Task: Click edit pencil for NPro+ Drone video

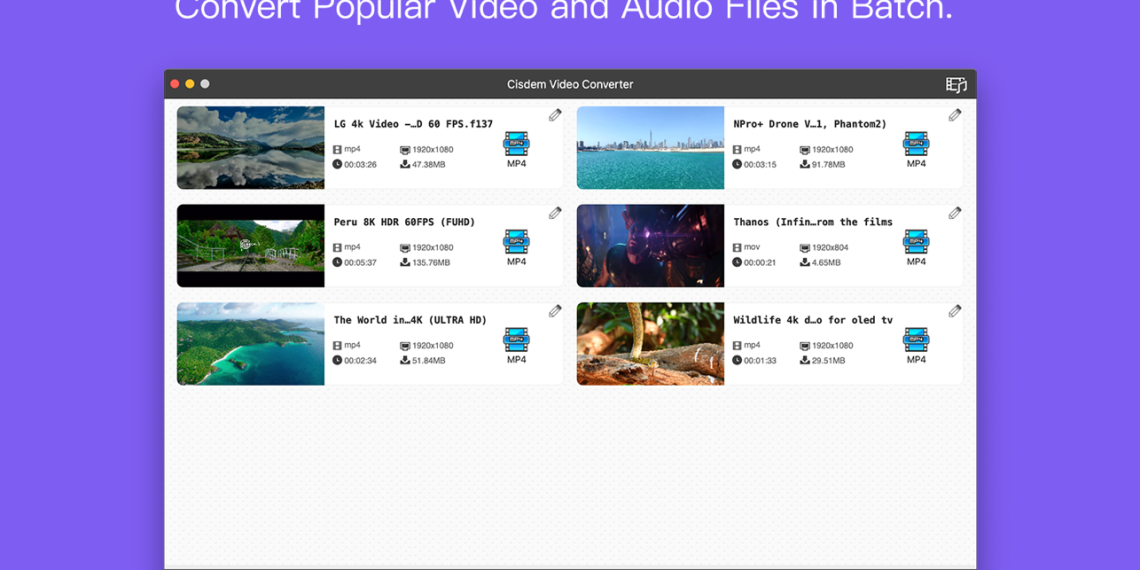Action: coord(955,115)
